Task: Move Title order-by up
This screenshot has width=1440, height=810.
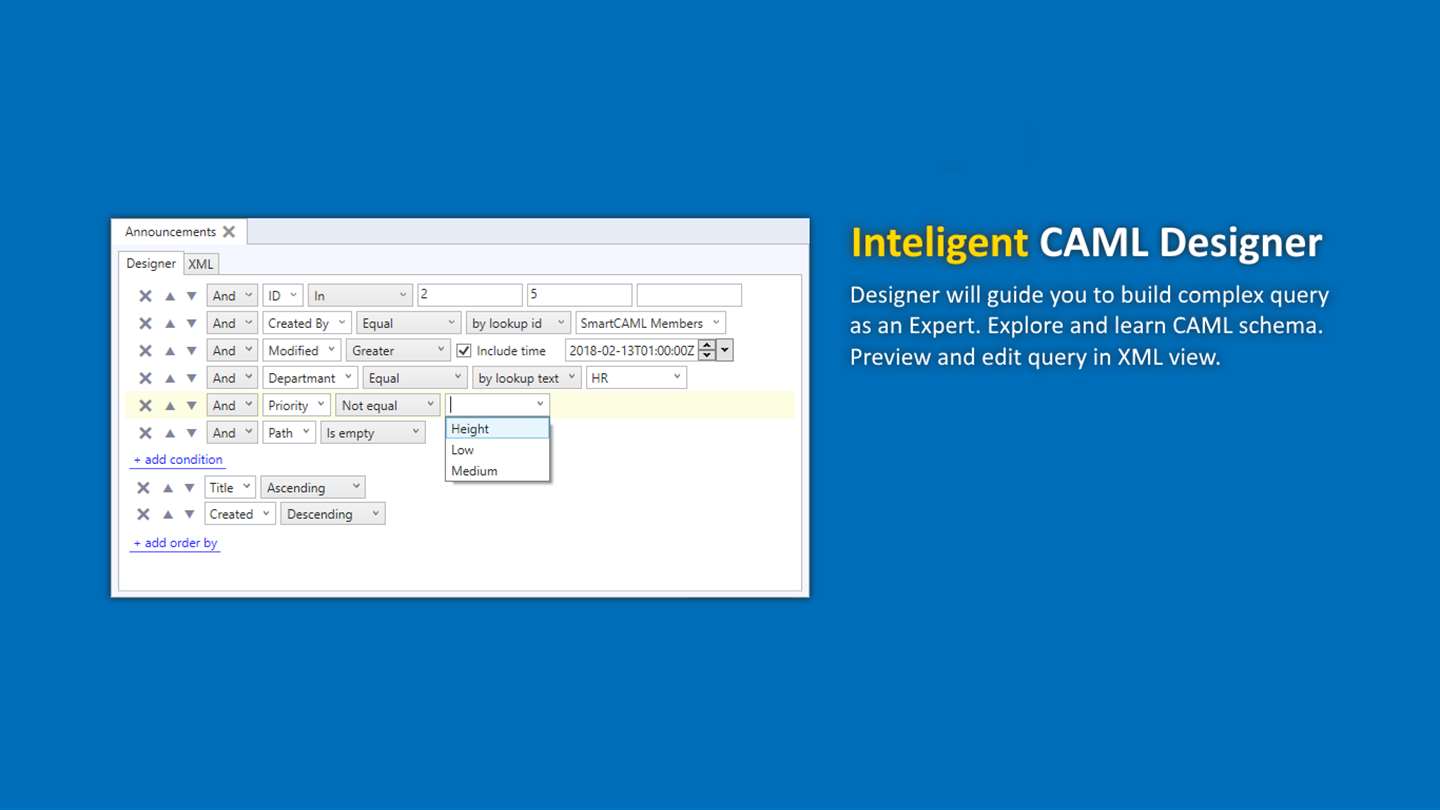Action: tap(168, 488)
